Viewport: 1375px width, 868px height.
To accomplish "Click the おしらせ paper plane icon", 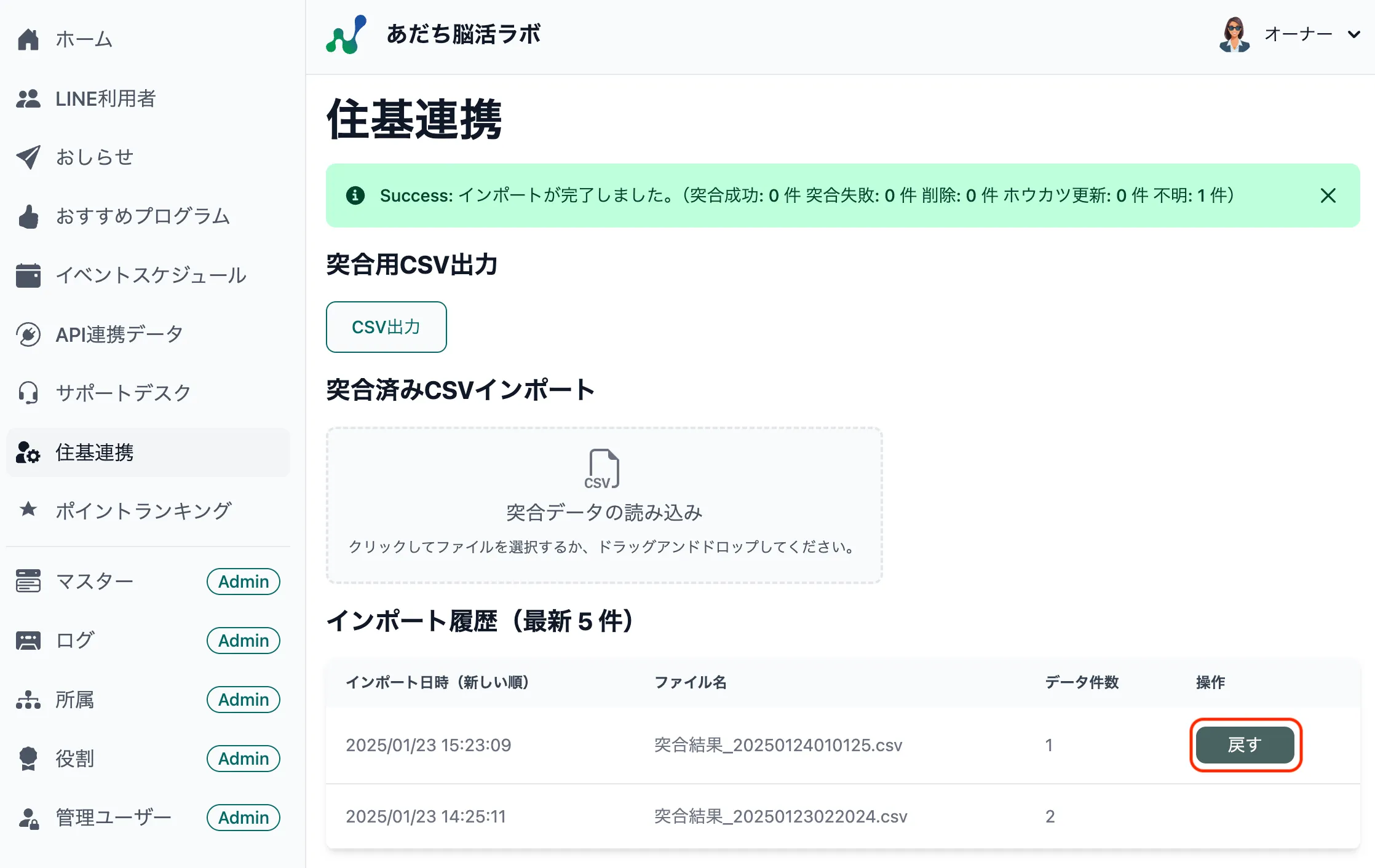I will (28, 157).
